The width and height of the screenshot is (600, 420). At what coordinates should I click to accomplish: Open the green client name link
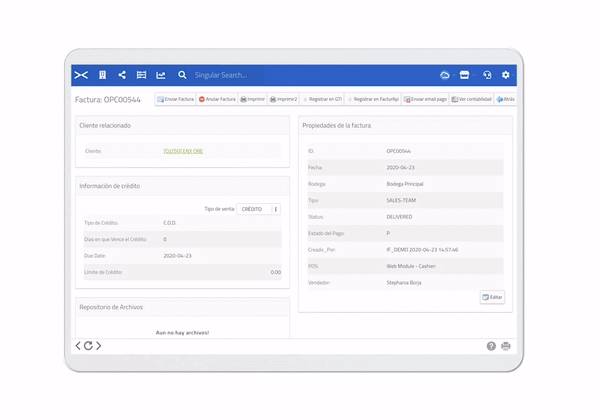[x=183, y=151]
